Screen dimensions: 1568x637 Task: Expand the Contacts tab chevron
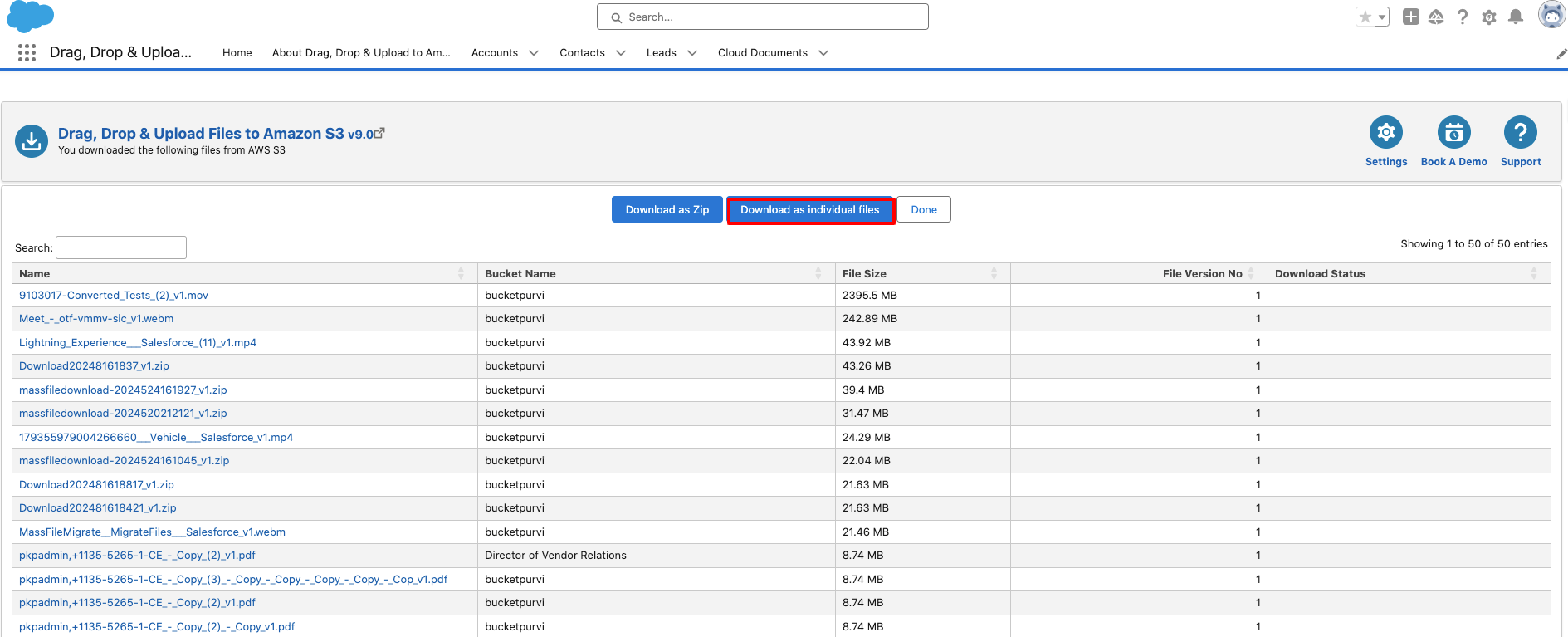tap(620, 53)
